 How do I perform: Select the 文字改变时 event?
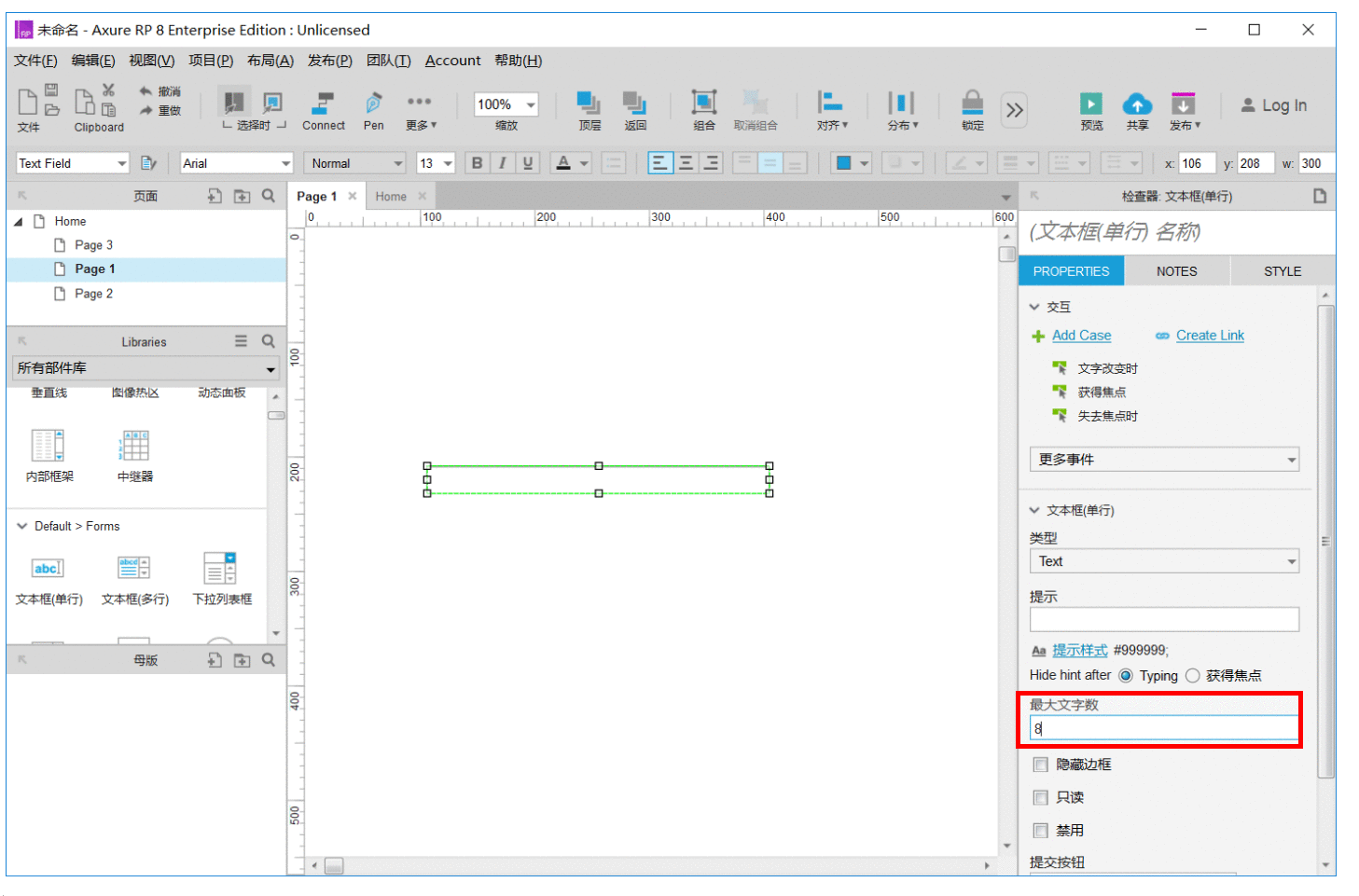(1108, 368)
